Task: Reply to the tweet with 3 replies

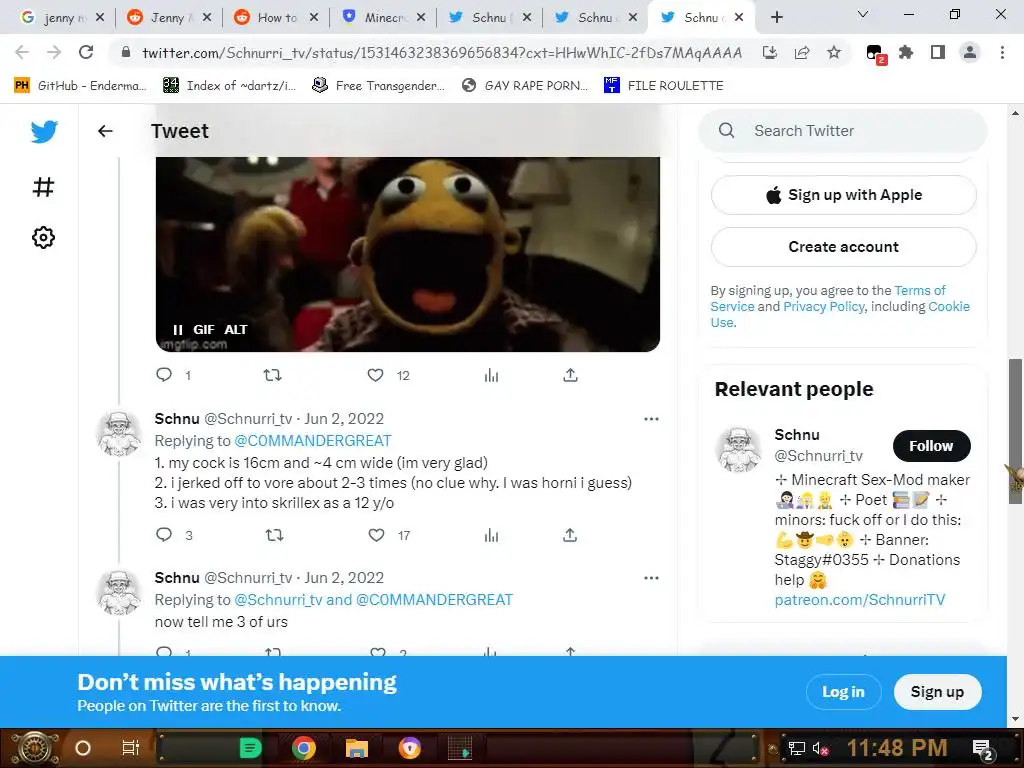Action: [164, 535]
